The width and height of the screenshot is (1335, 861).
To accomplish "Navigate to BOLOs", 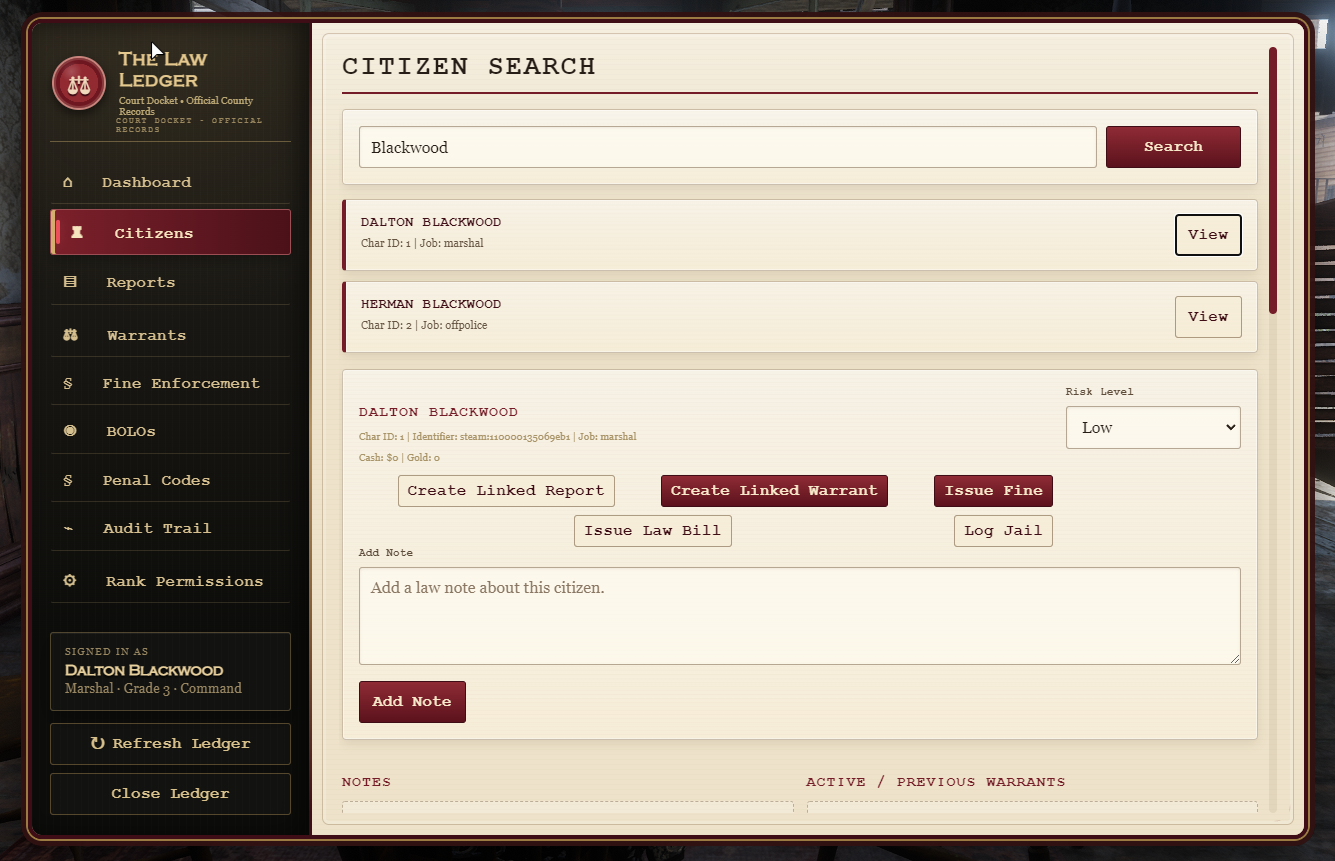I will pyautogui.click(x=170, y=431).
